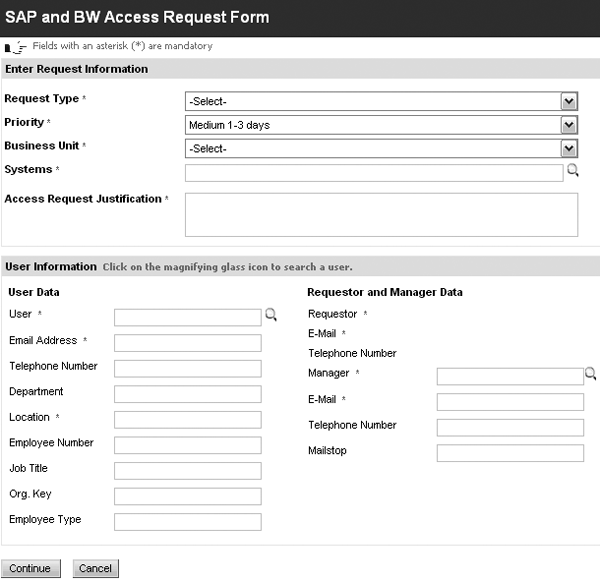Click the 'Fields with an asterisk' mandatory note

pos(122,46)
